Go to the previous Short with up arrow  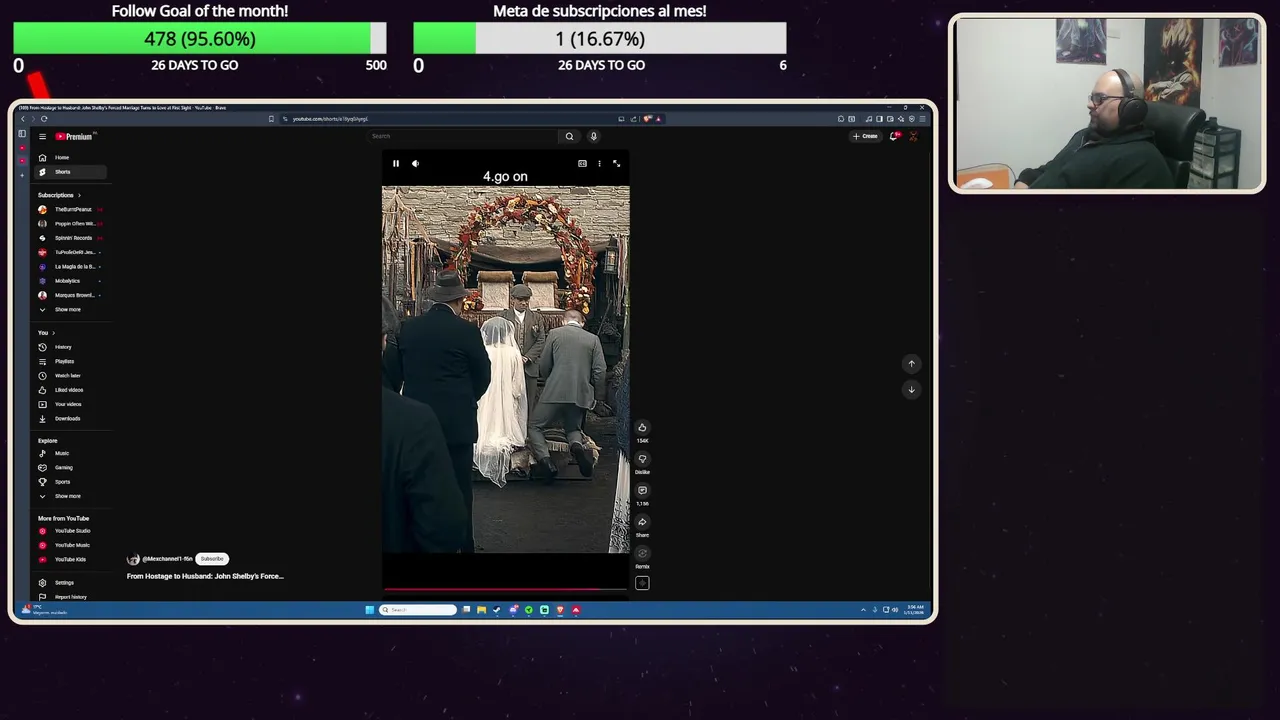[911, 364]
